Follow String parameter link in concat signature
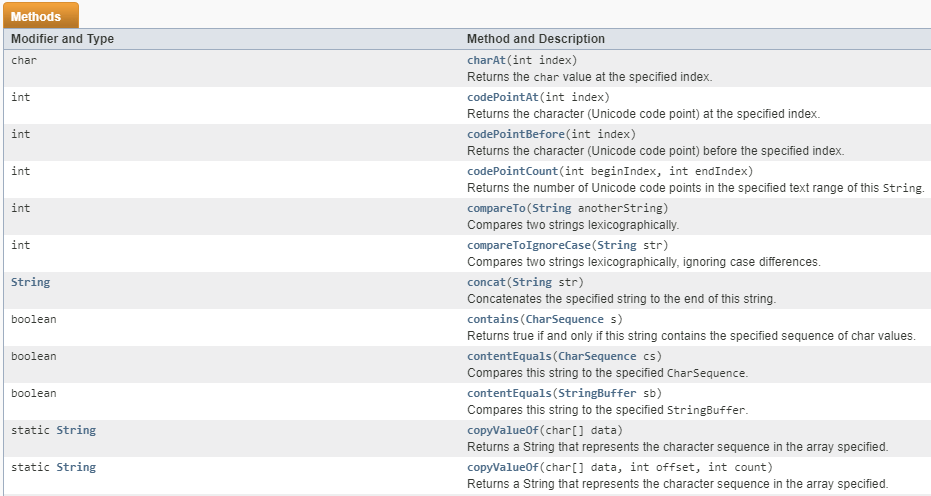Image resolution: width=931 pixels, height=496 pixels. pos(532,282)
